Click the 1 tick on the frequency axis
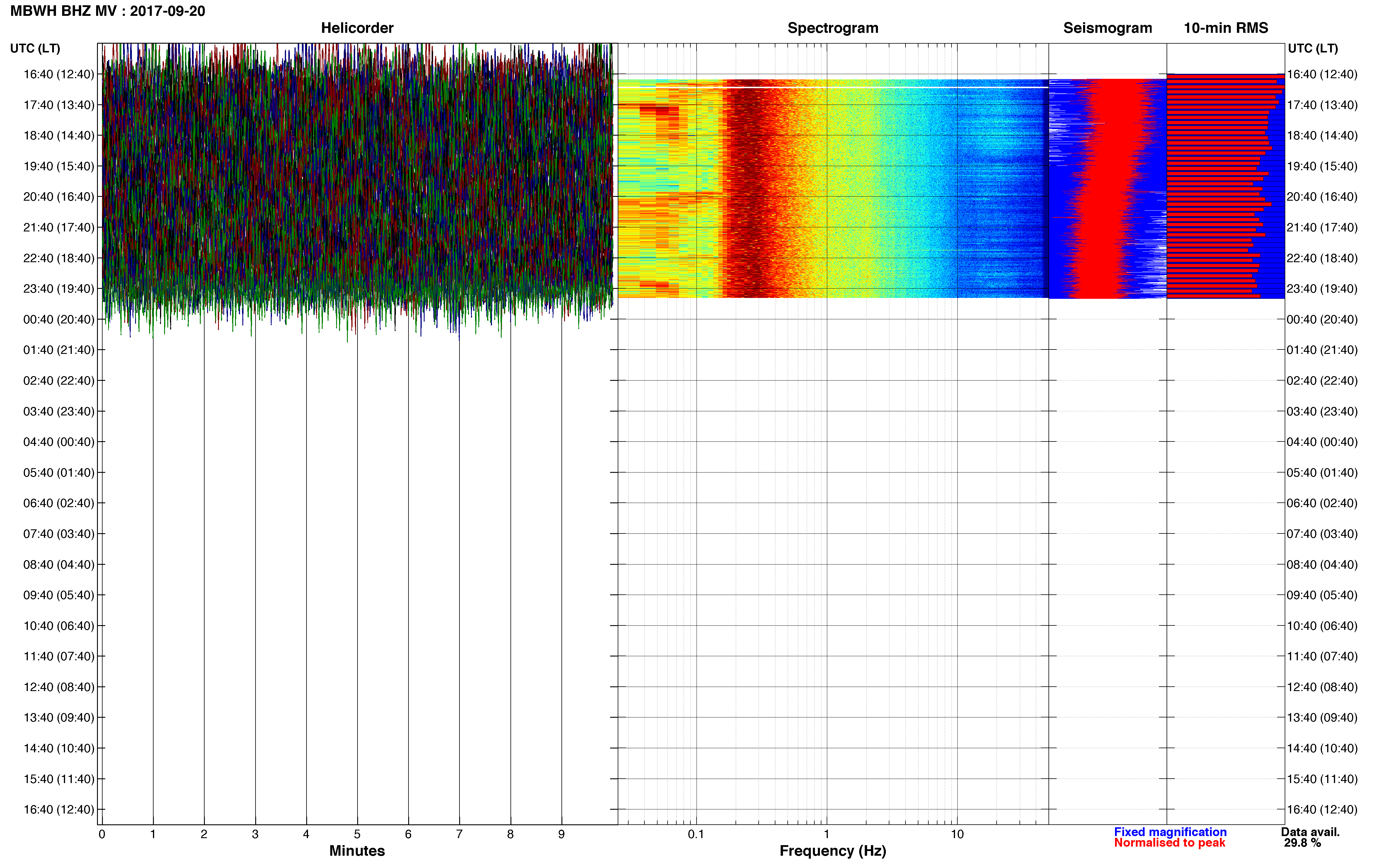Viewport: 1389px width, 868px height. pyautogui.click(x=827, y=834)
